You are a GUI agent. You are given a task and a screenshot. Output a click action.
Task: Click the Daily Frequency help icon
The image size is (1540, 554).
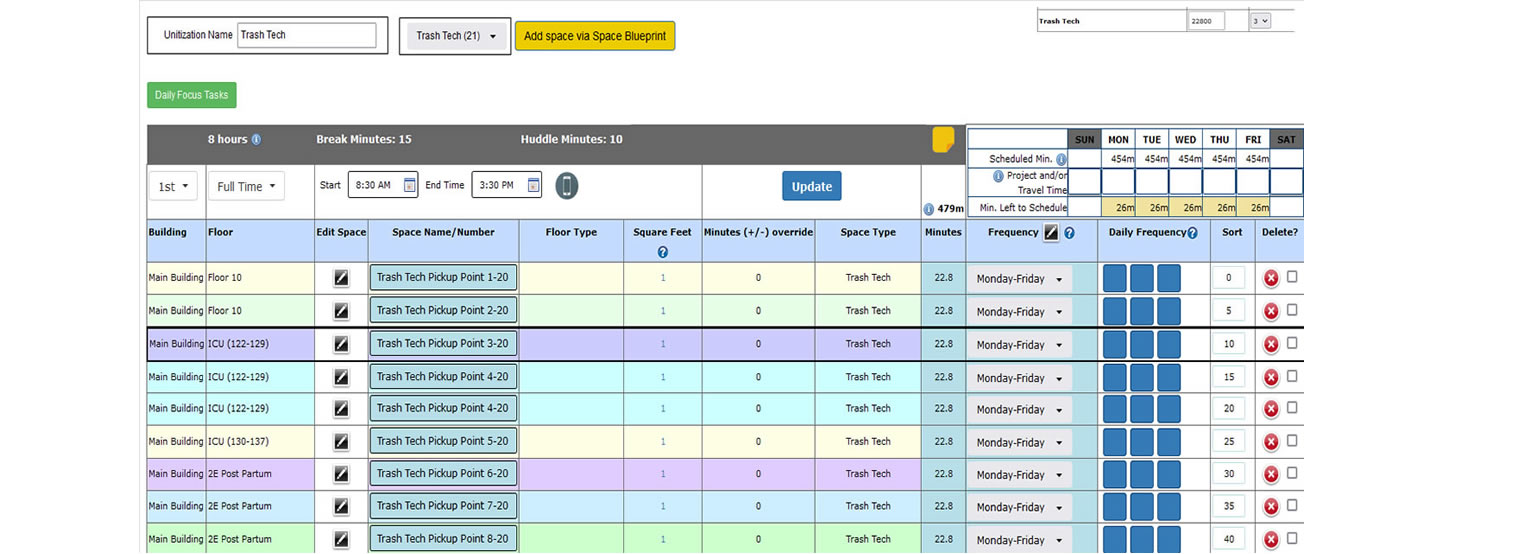1192,233
